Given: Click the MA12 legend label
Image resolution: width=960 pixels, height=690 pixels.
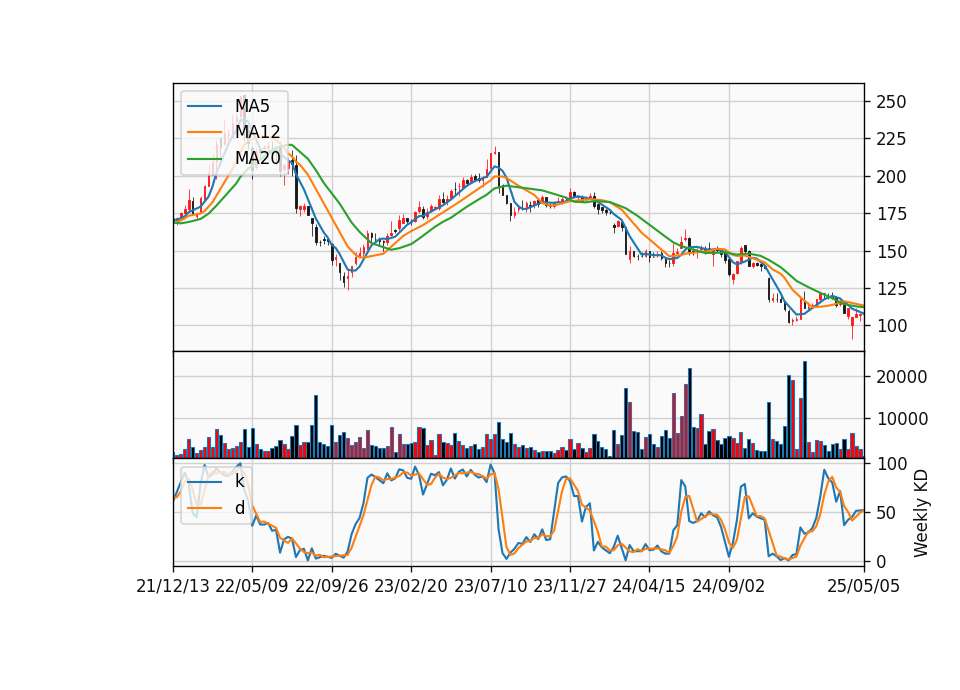Looking at the screenshot, I should click(258, 132).
